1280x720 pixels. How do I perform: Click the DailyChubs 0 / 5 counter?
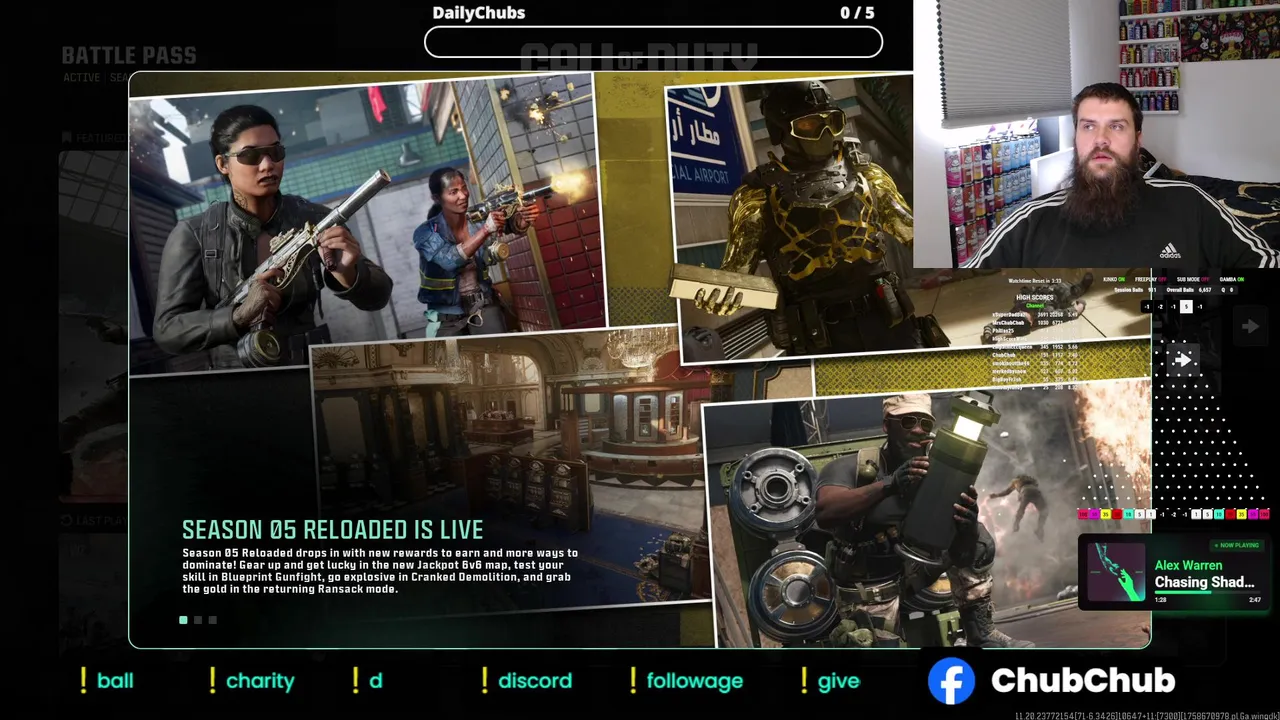[857, 13]
